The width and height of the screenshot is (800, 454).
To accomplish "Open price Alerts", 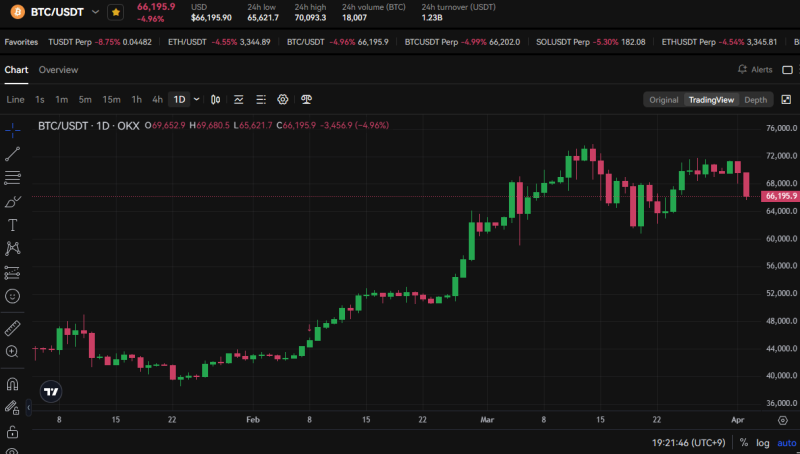I will coord(755,70).
